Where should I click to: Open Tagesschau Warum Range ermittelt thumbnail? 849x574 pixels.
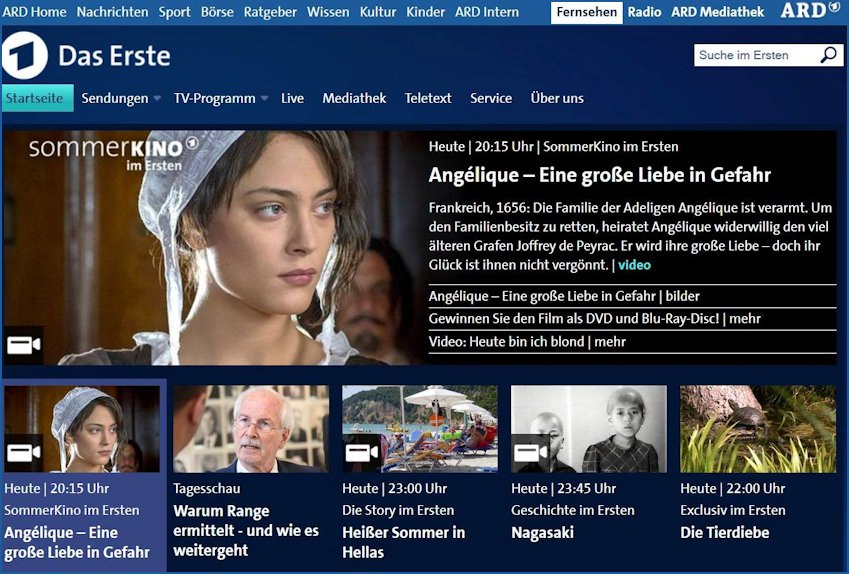click(x=250, y=429)
